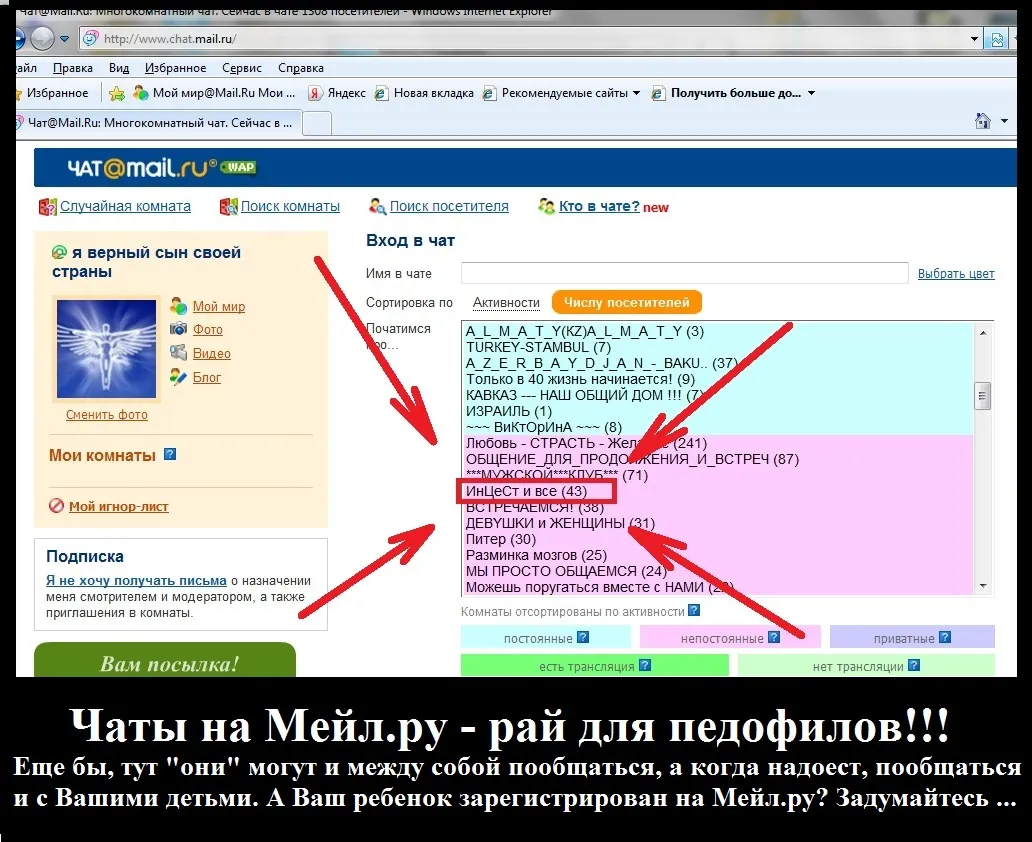Open the Справка menu
Screen dimensions: 1032x842
coord(301,68)
